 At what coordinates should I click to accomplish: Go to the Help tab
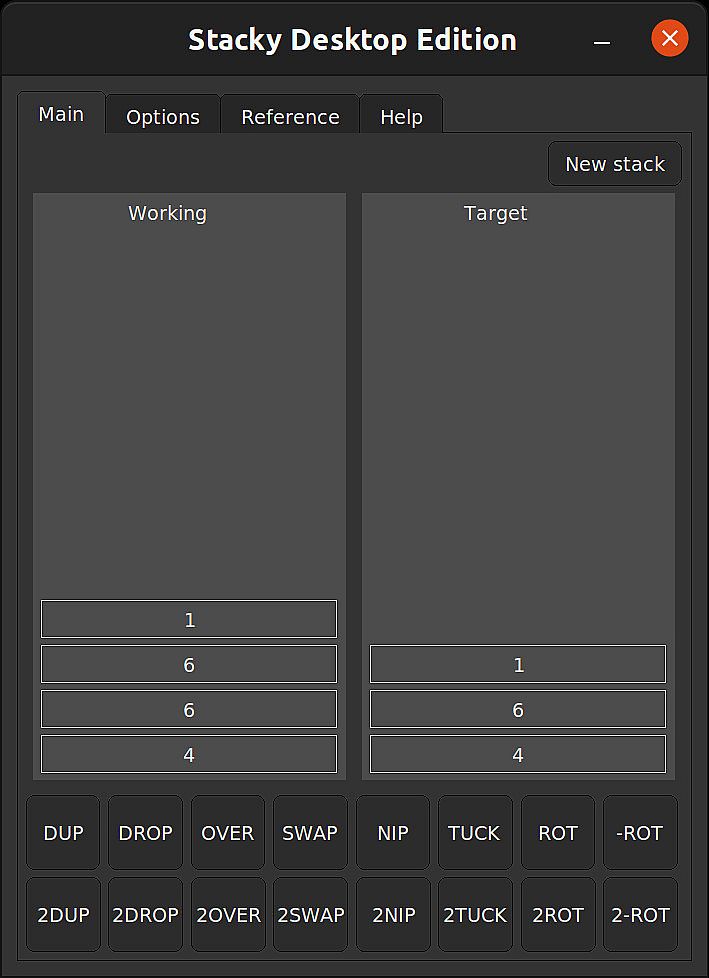click(x=401, y=117)
